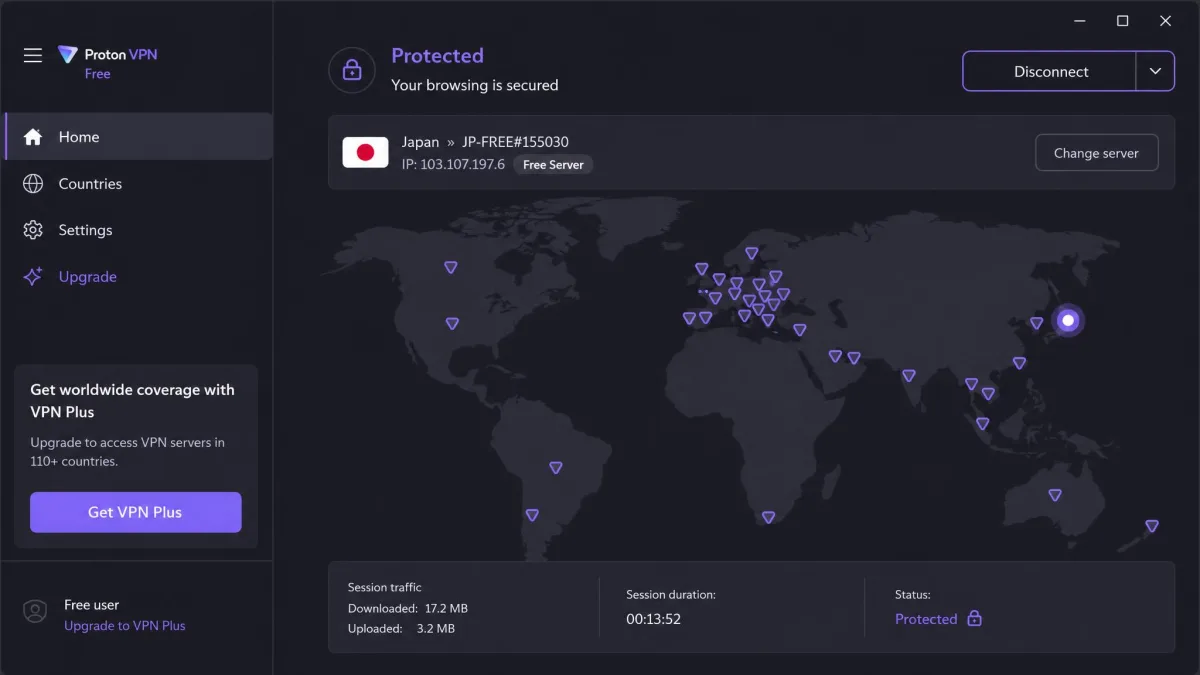This screenshot has height=675, width=1200.
Task: Click the Free user label
Action: click(x=92, y=605)
